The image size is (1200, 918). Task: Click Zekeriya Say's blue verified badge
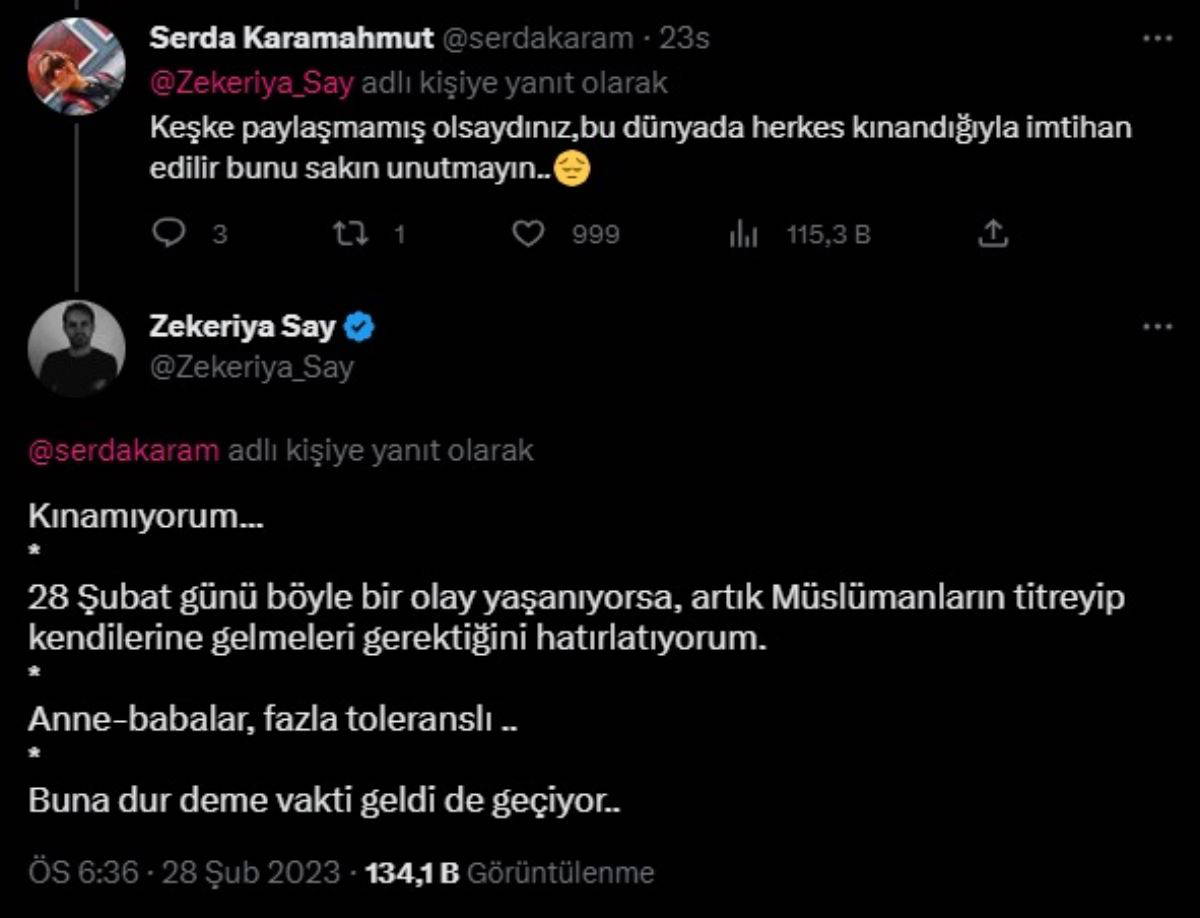(360, 326)
